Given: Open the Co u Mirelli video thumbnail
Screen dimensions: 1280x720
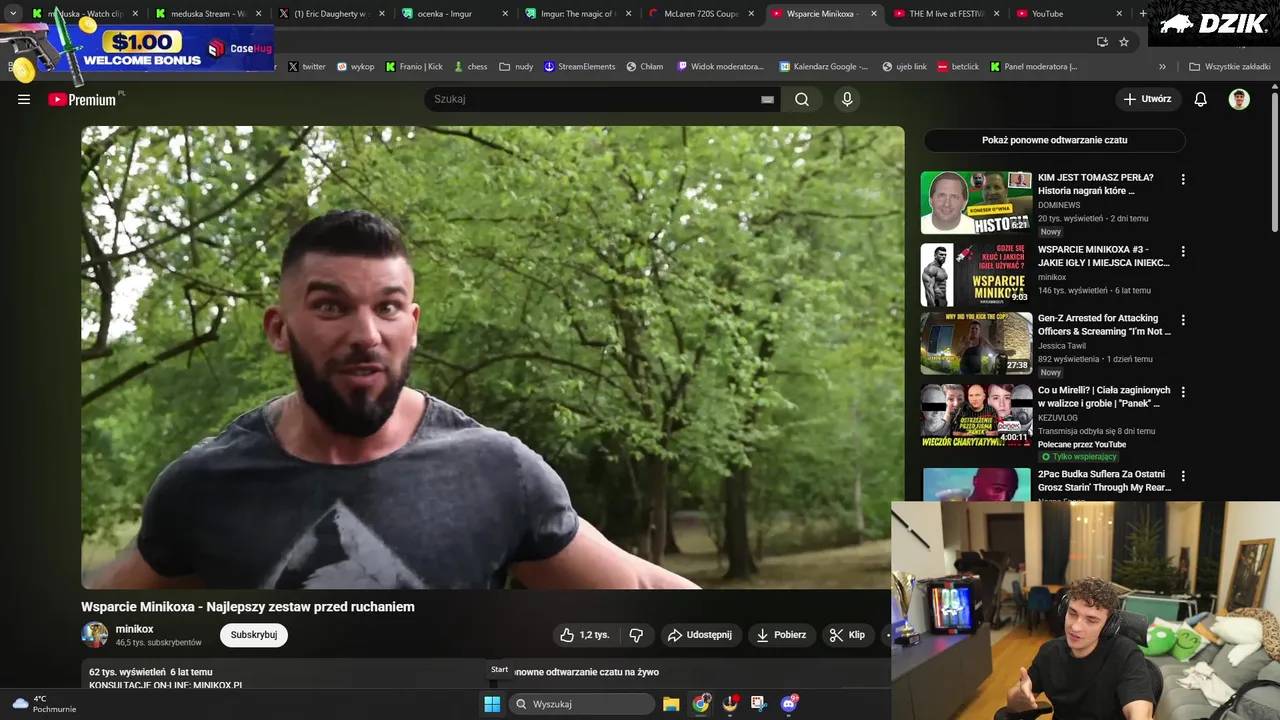Looking at the screenshot, I should click(x=976, y=414).
